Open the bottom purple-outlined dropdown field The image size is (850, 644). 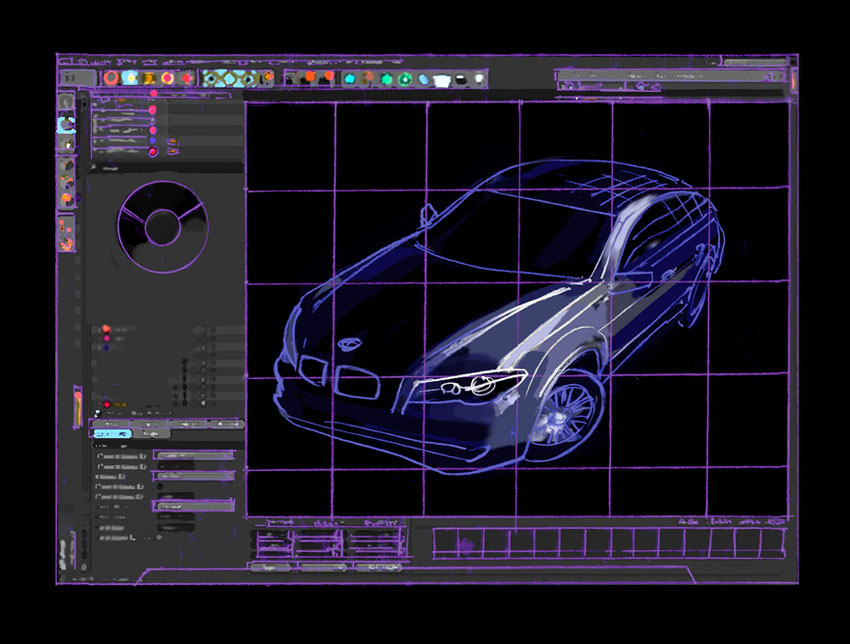194,506
